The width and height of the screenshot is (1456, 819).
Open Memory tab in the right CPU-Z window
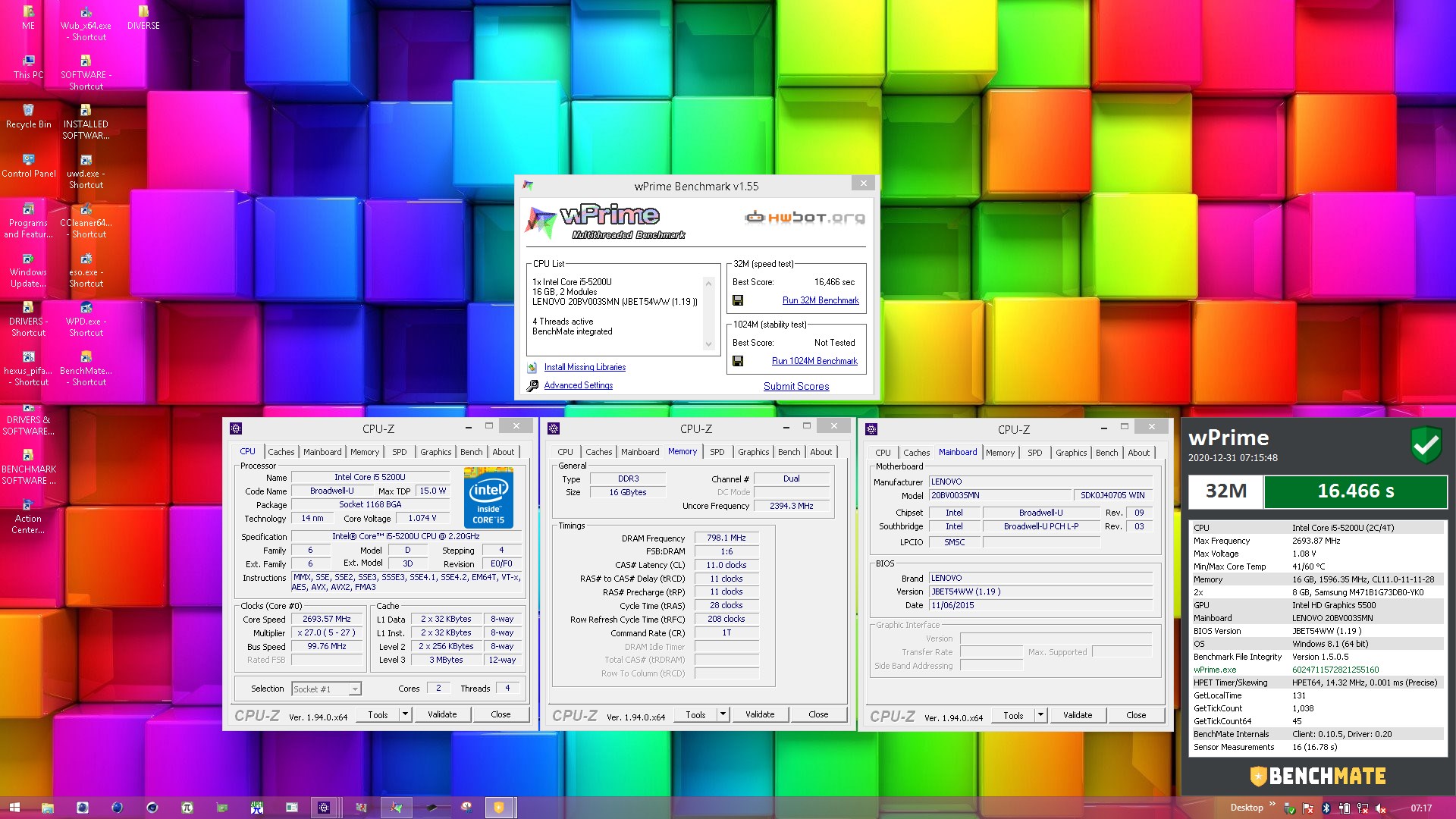click(x=999, y=453)
